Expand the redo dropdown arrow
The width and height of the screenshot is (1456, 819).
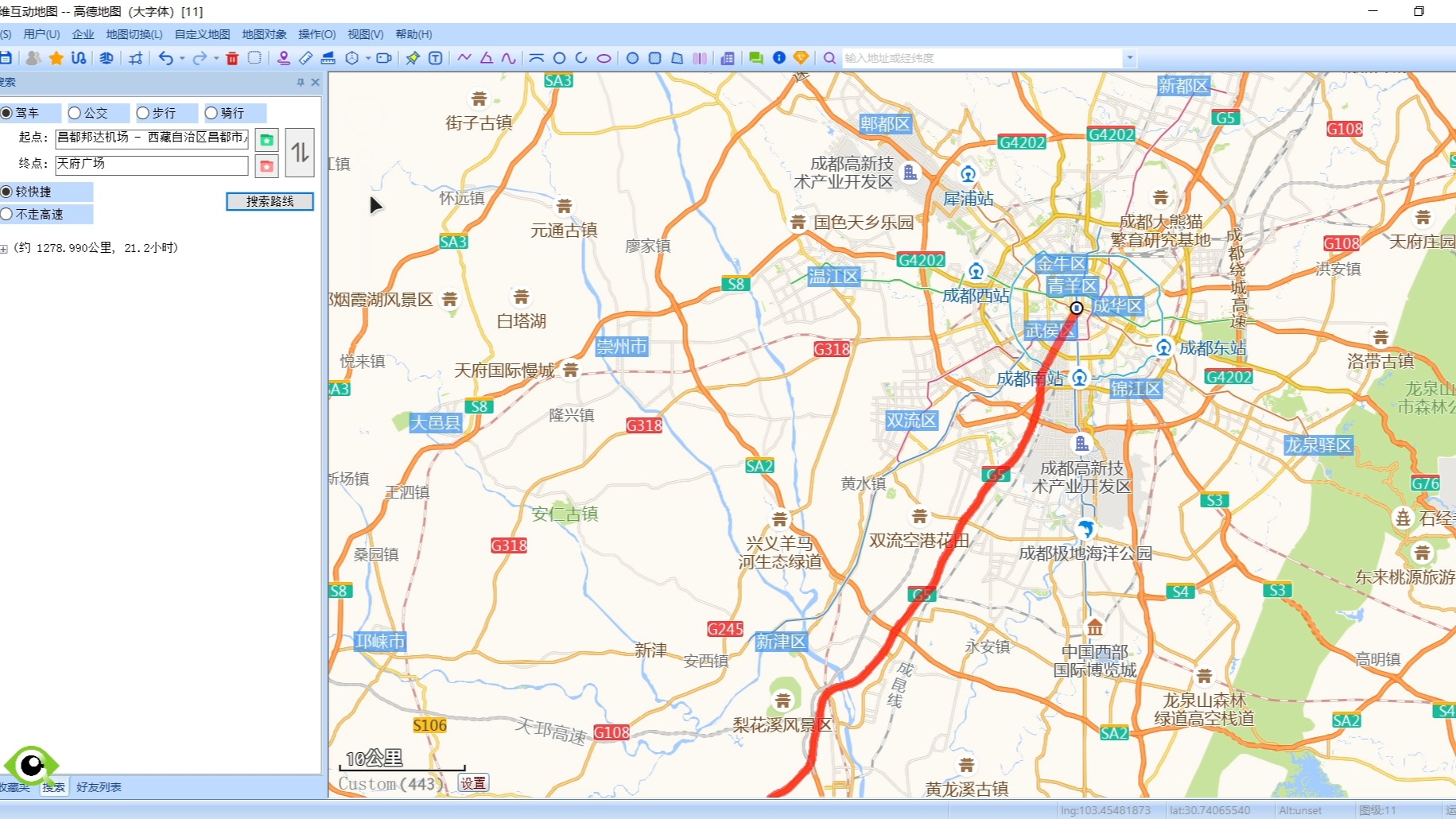[x=215, y=58]
